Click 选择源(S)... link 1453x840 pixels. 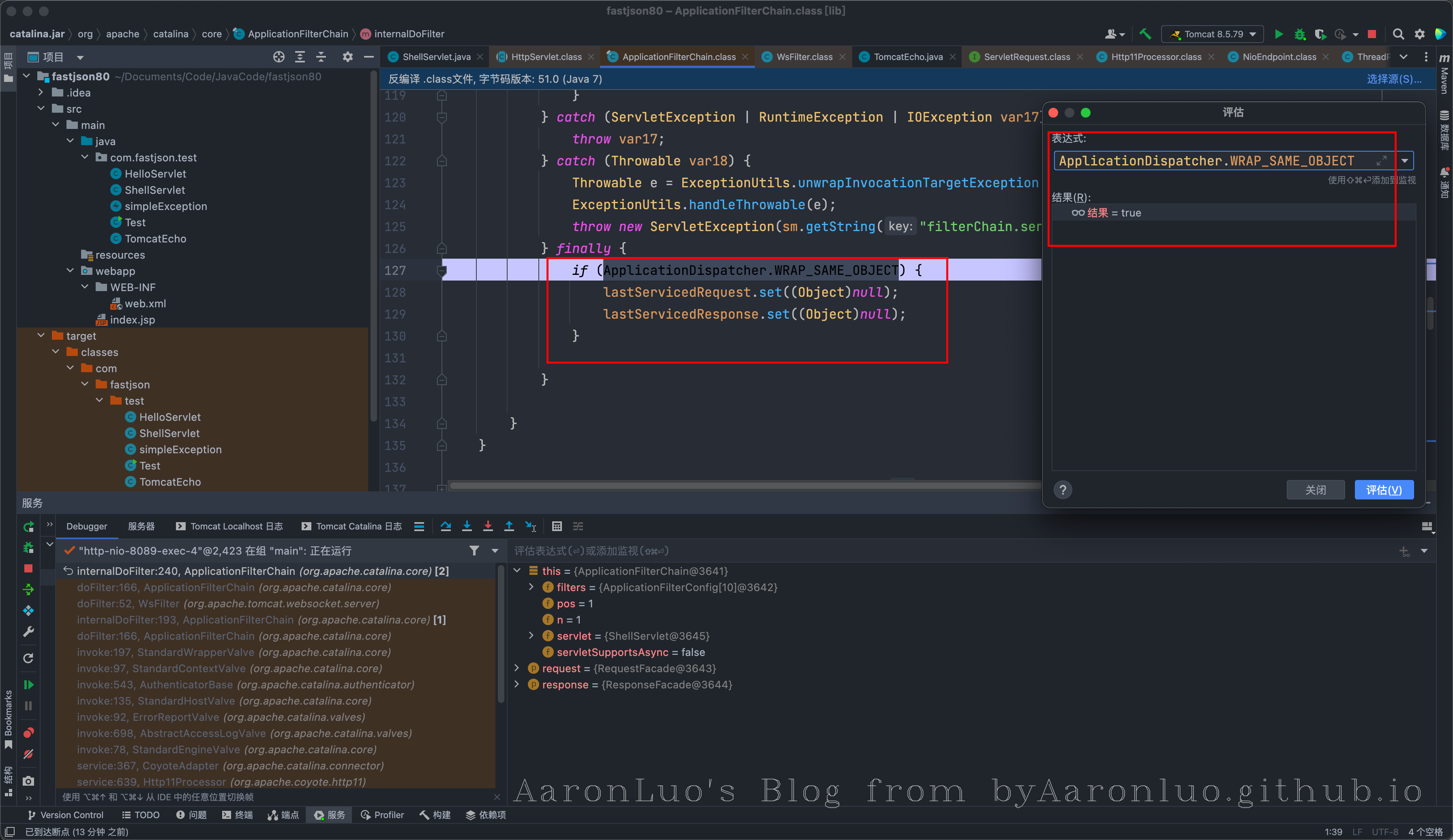click(x=1394, y=79)
